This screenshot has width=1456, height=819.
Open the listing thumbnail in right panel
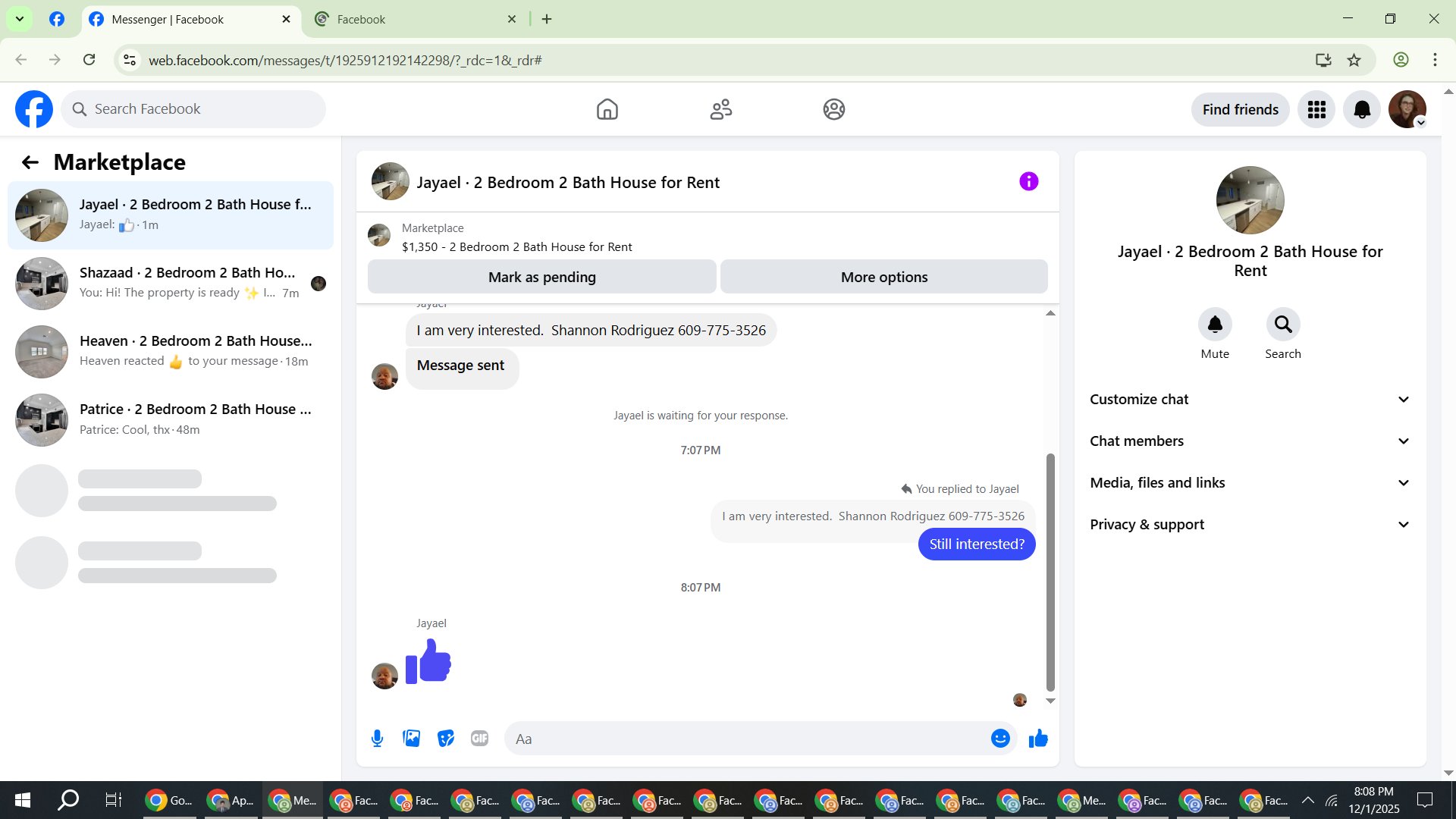click(1250, 200)
